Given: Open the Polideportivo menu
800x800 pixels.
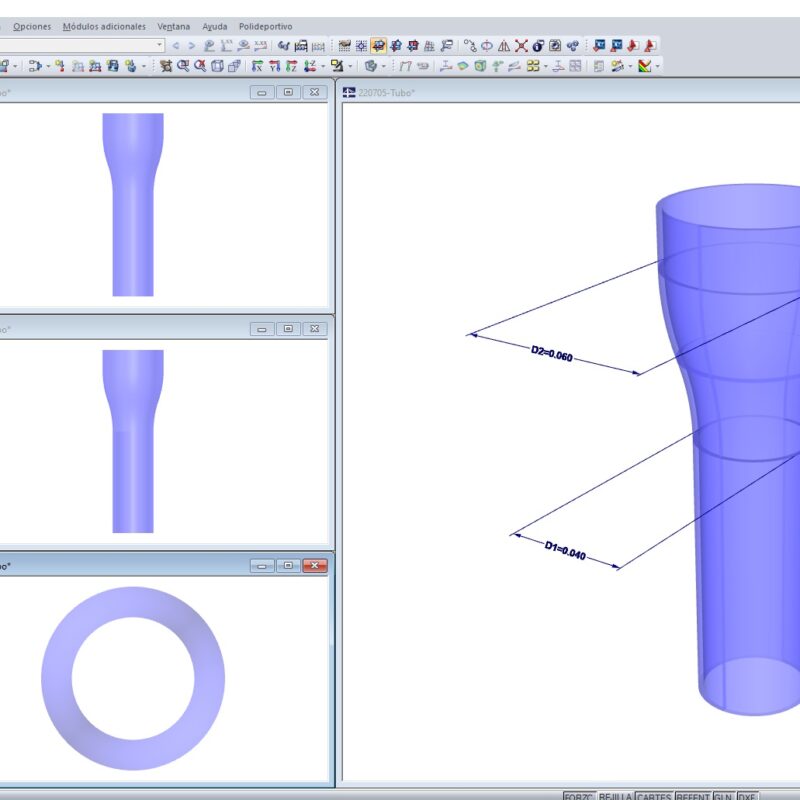Looking at the screenshot, I should pos(265,27).
